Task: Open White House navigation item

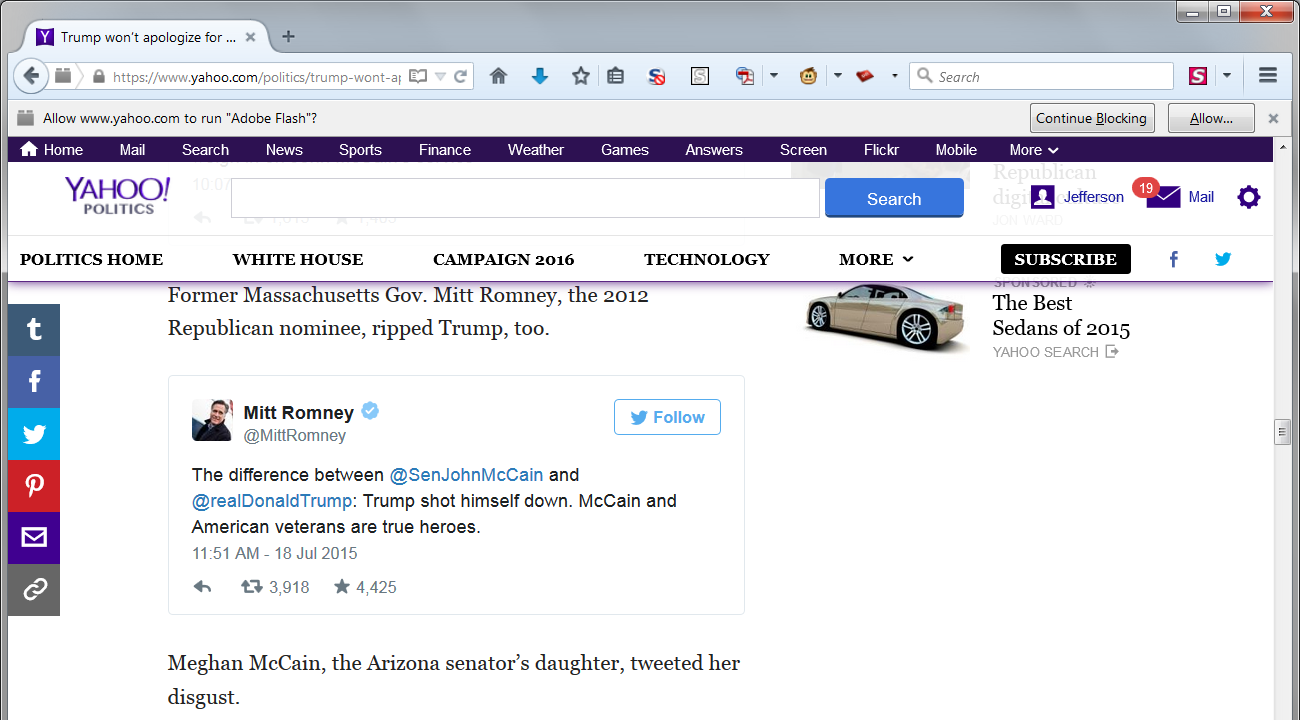Action: (298, 259)
